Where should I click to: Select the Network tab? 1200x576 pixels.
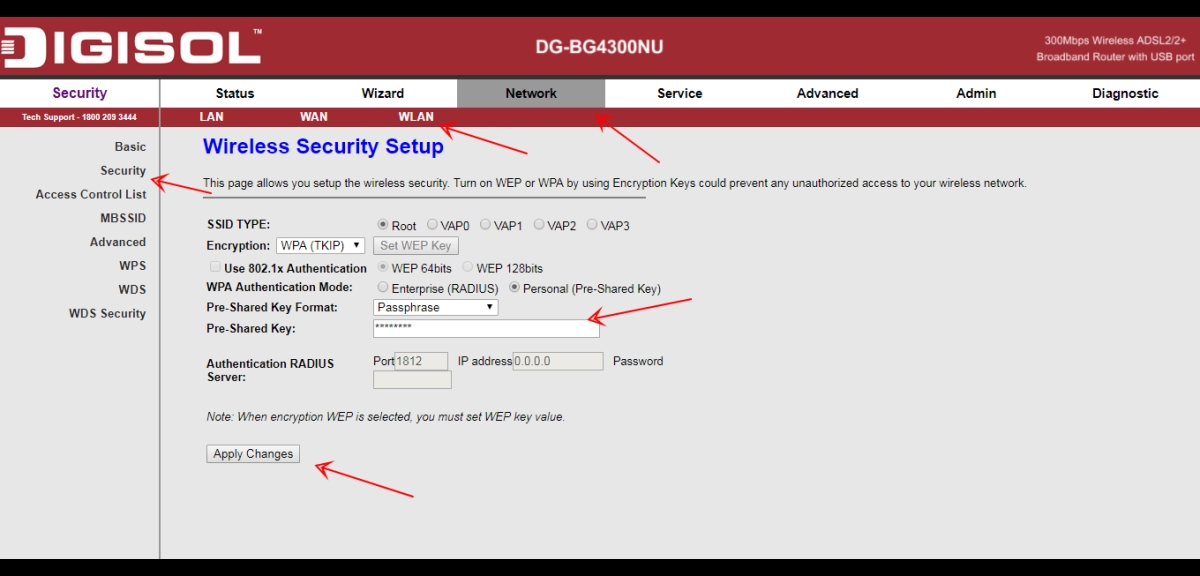[x=531, y=93]
